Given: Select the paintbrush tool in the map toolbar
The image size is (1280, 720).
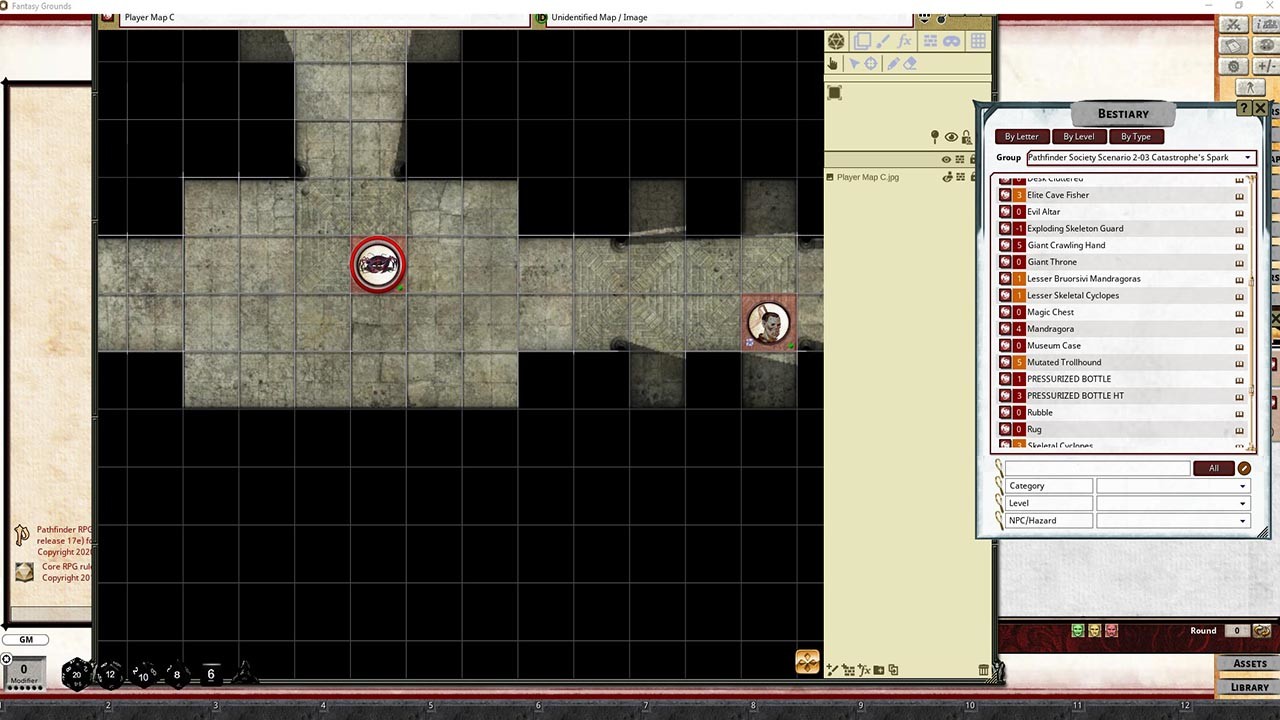Looking at the screenshot, I should click(x=883, y=40).
